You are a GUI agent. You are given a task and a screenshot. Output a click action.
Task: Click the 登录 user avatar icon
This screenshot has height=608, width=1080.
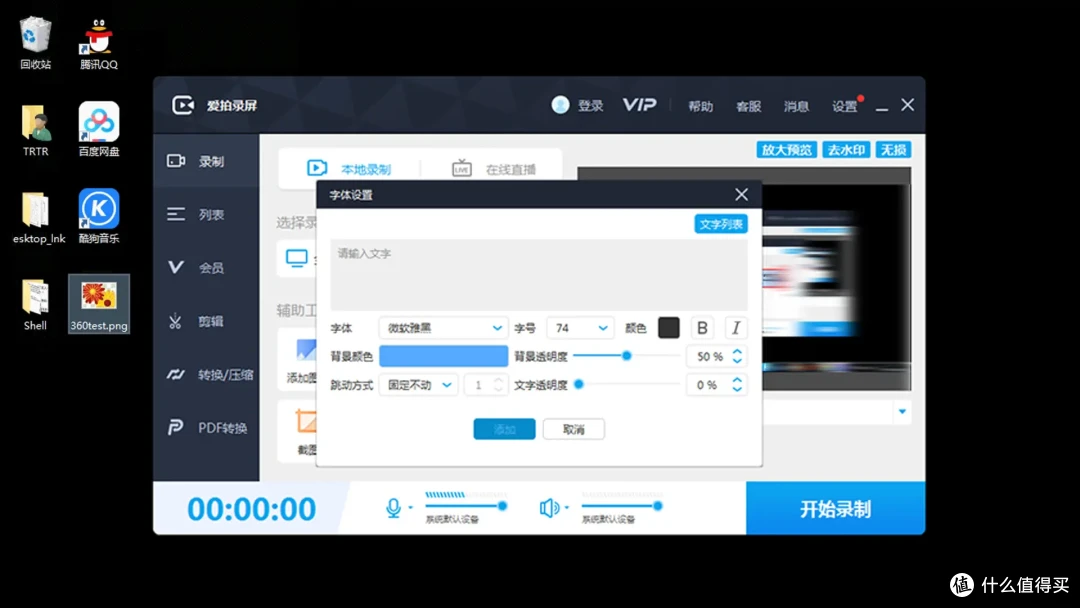tap(560, 105)
